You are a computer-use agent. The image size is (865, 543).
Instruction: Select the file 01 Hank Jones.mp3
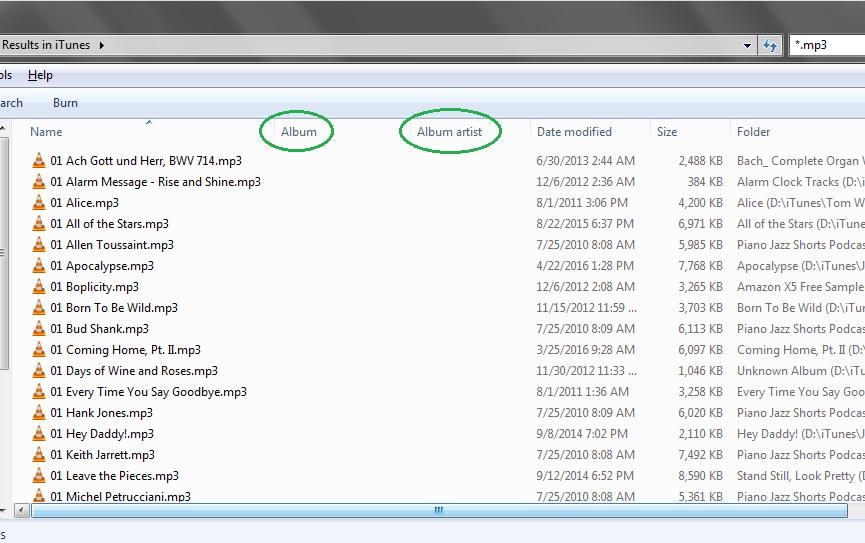102,412
